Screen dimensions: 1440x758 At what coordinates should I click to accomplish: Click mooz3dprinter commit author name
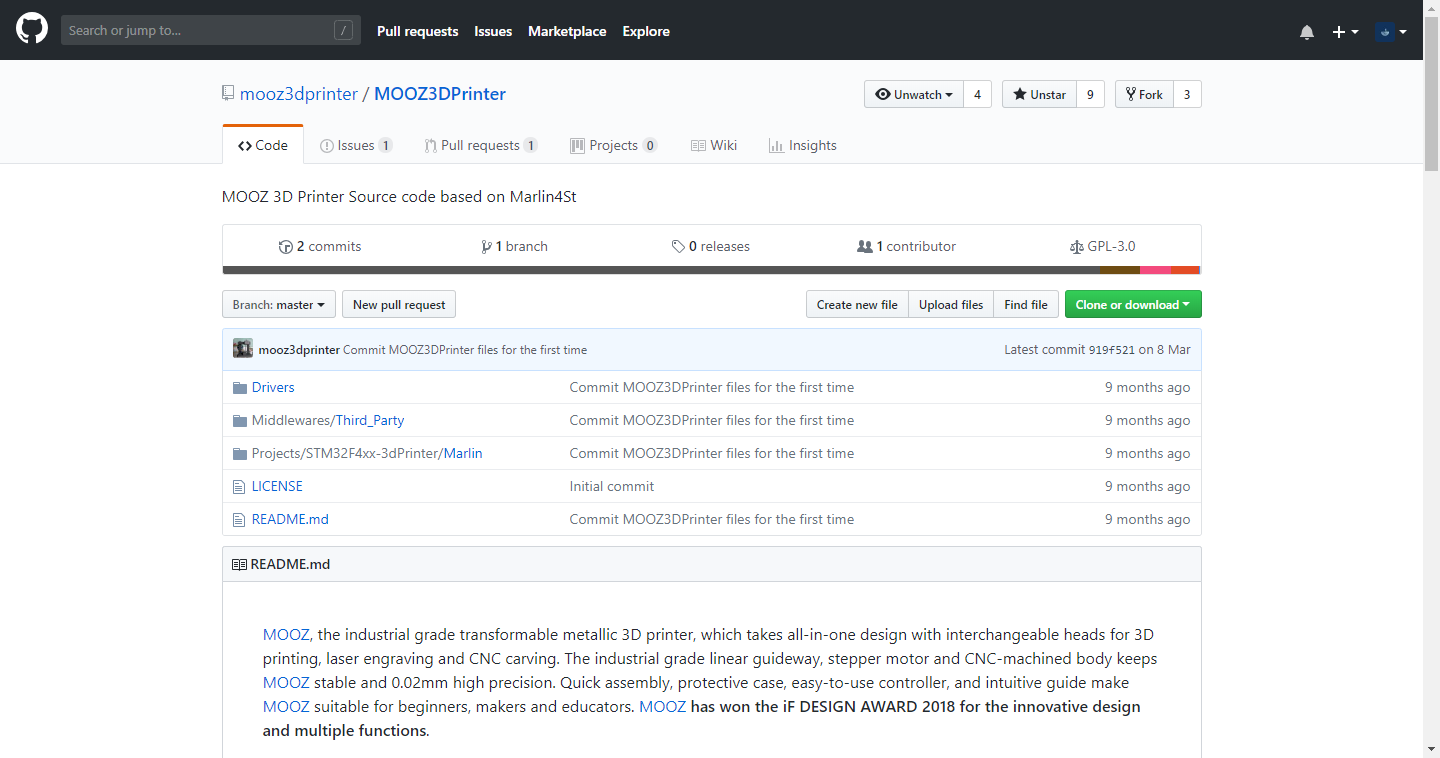299,350
